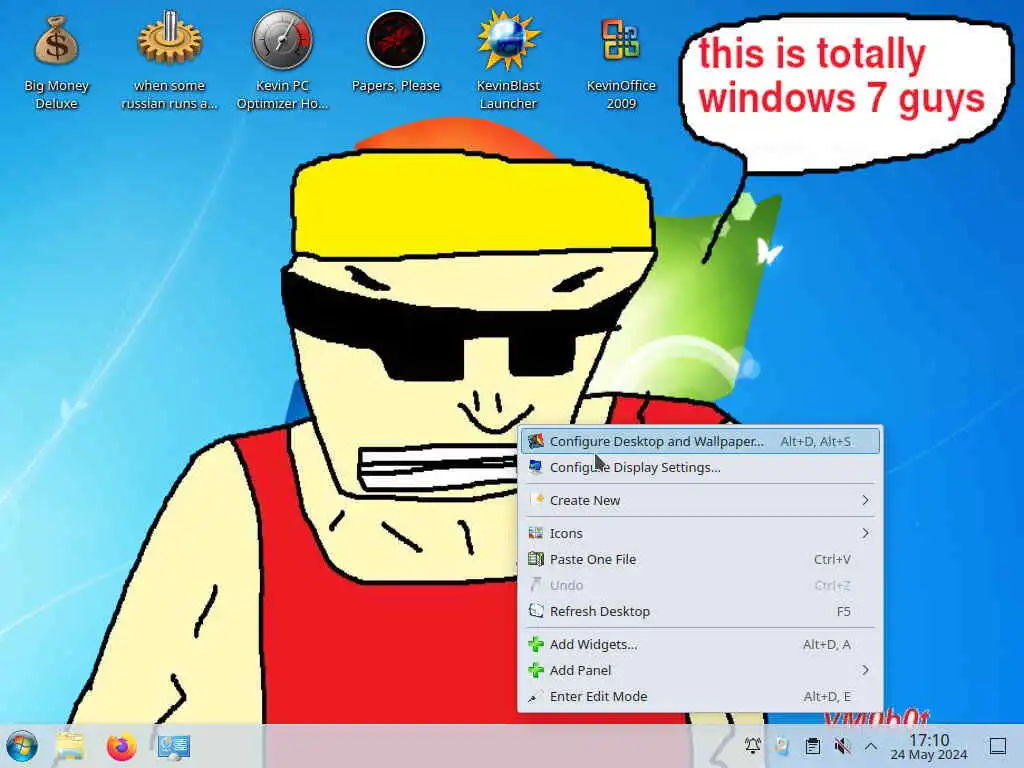Open the Add Panel submenu
The width and height of the screenshot is (1024, 768).
(x=700, y=670)
